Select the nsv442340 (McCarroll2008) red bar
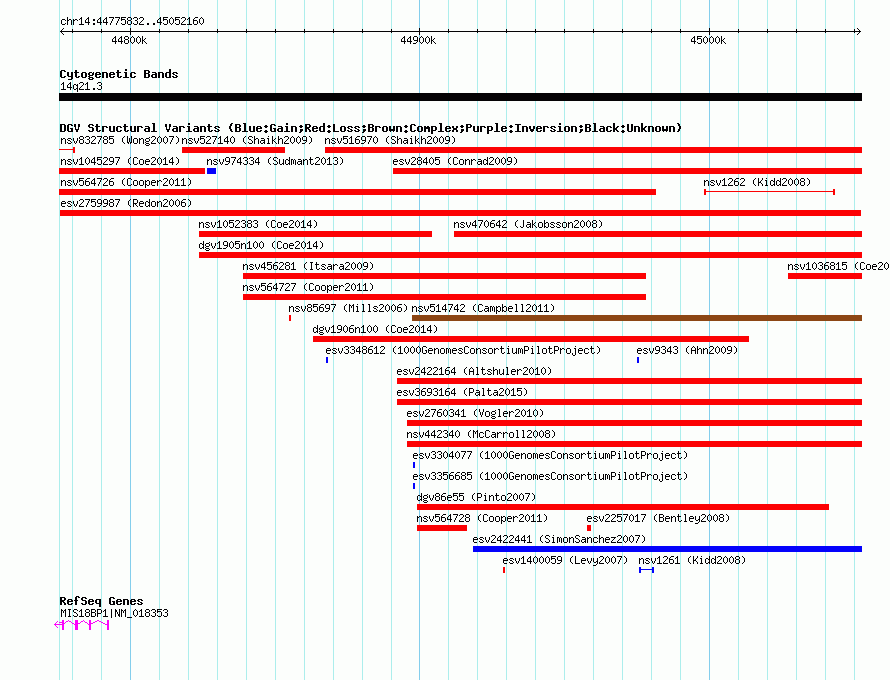The height and width of the screenshot is (680, 890). [x=635, y=444]
